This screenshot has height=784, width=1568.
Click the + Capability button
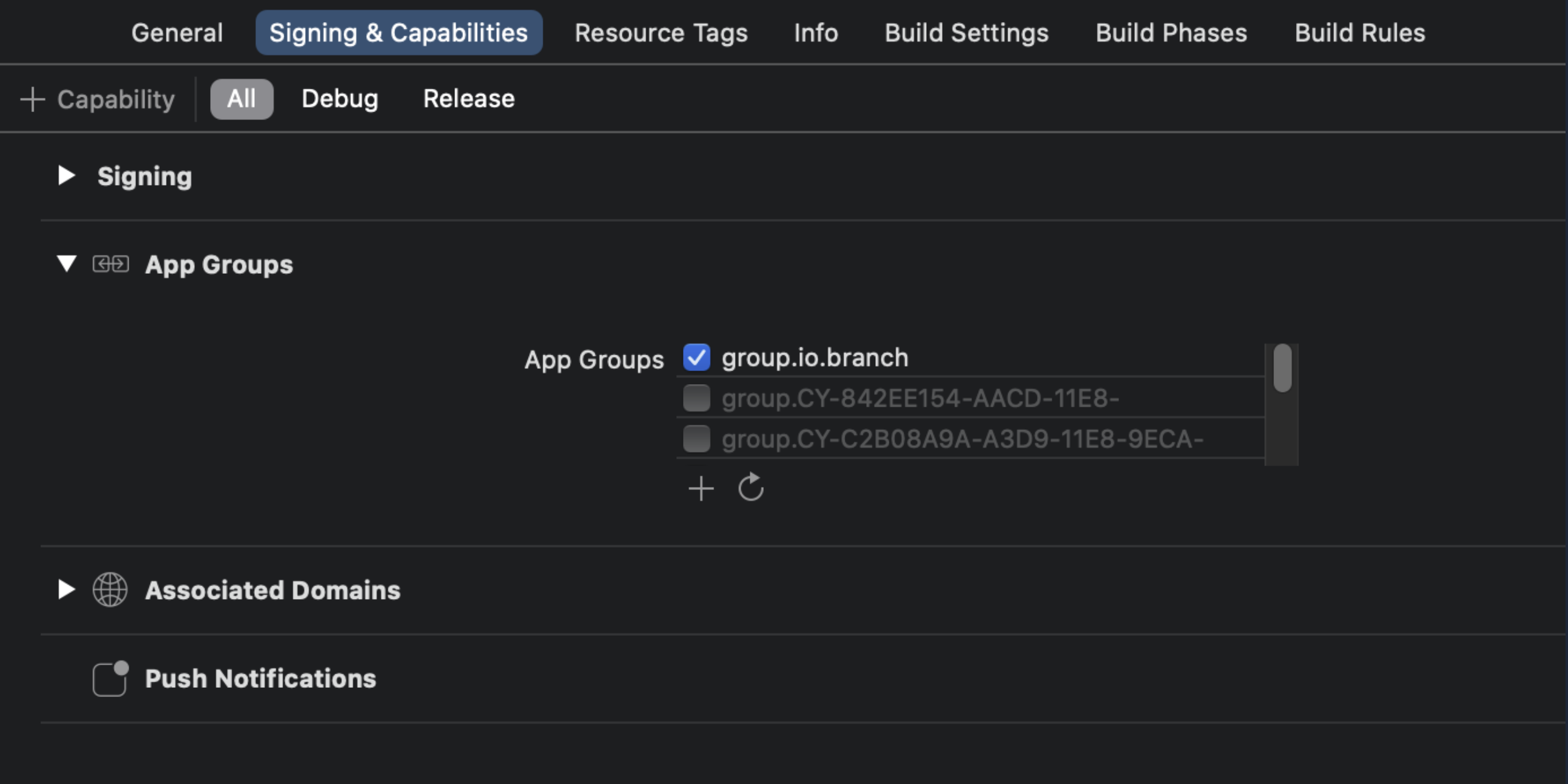pos(98,99)
